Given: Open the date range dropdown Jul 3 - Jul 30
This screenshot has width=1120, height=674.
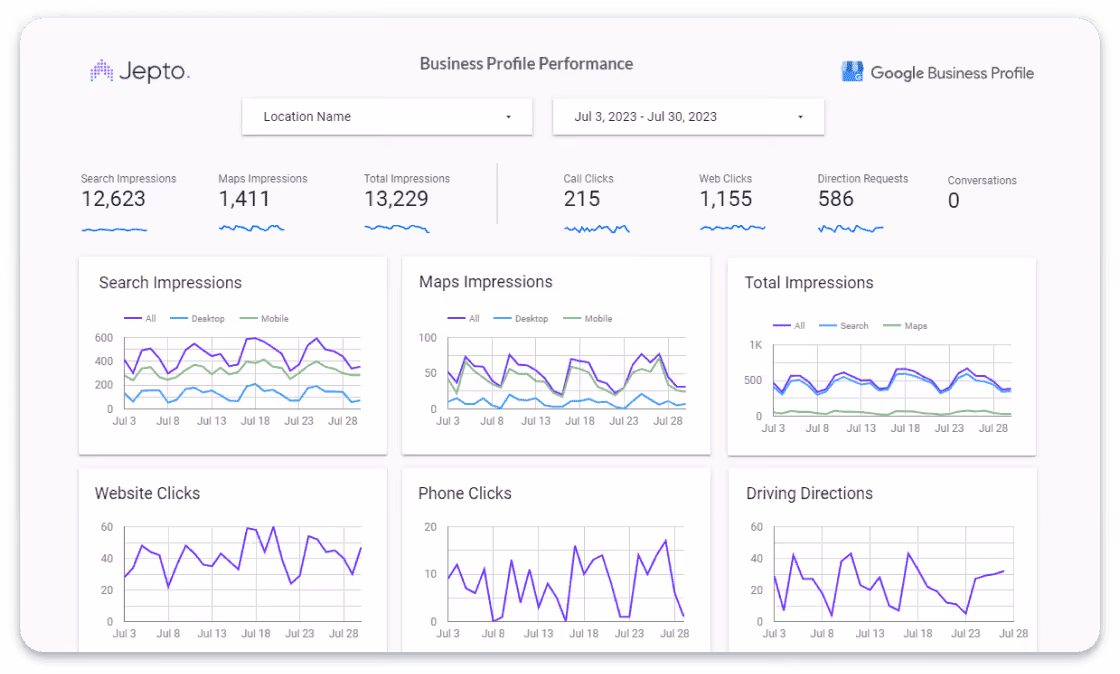Looking at the screenshot, I should pos(689,116).
